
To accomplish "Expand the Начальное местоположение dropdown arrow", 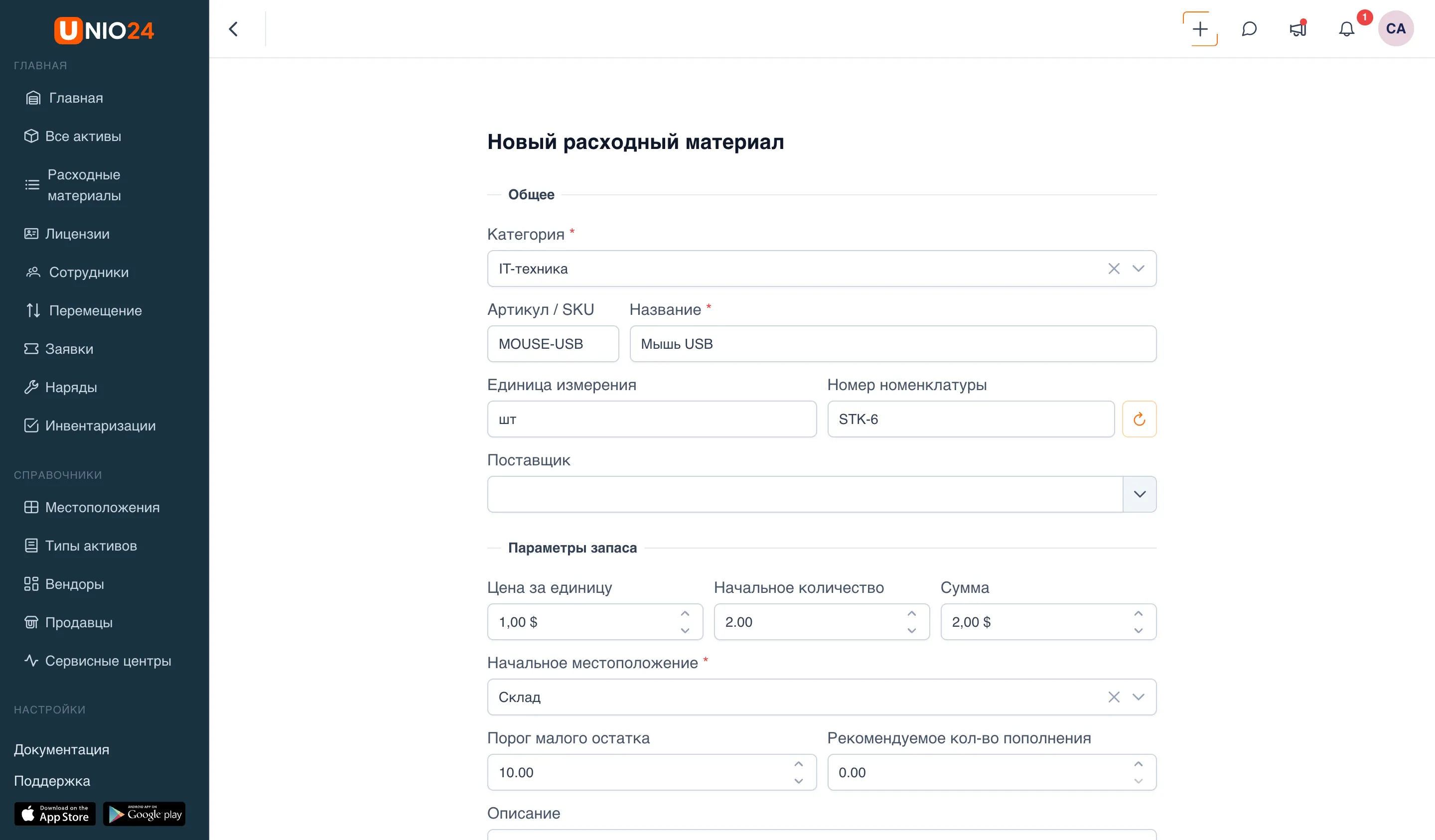I will (x=1139, y=697).
